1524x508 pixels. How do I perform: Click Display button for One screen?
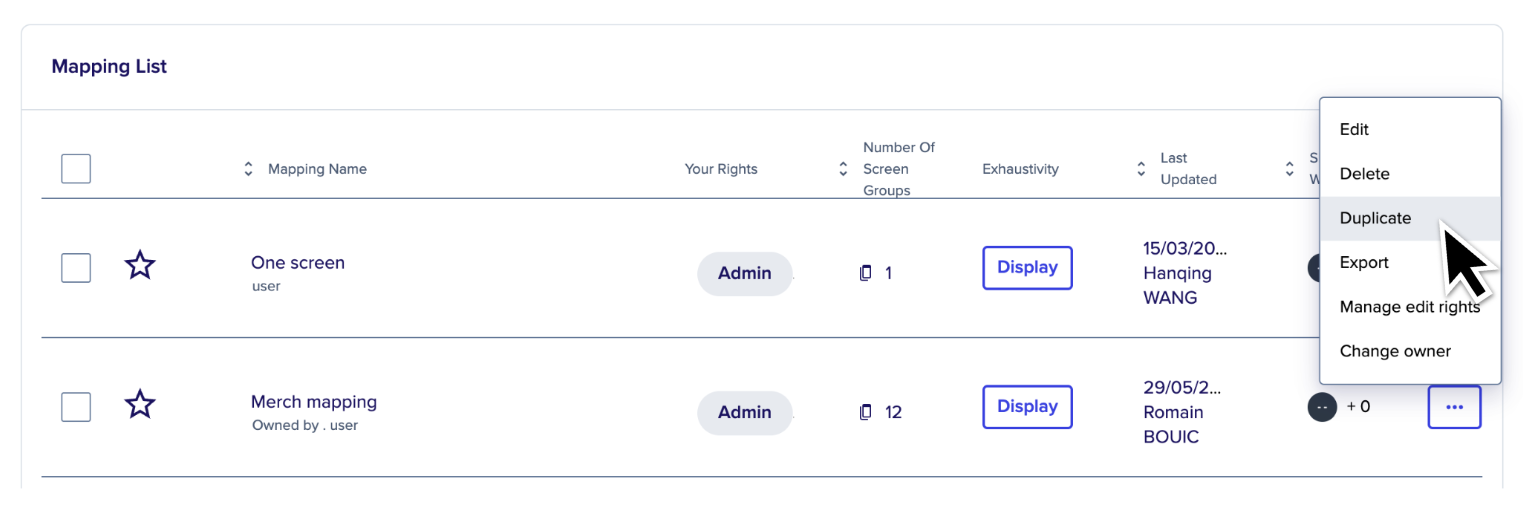coord(1027,268)
